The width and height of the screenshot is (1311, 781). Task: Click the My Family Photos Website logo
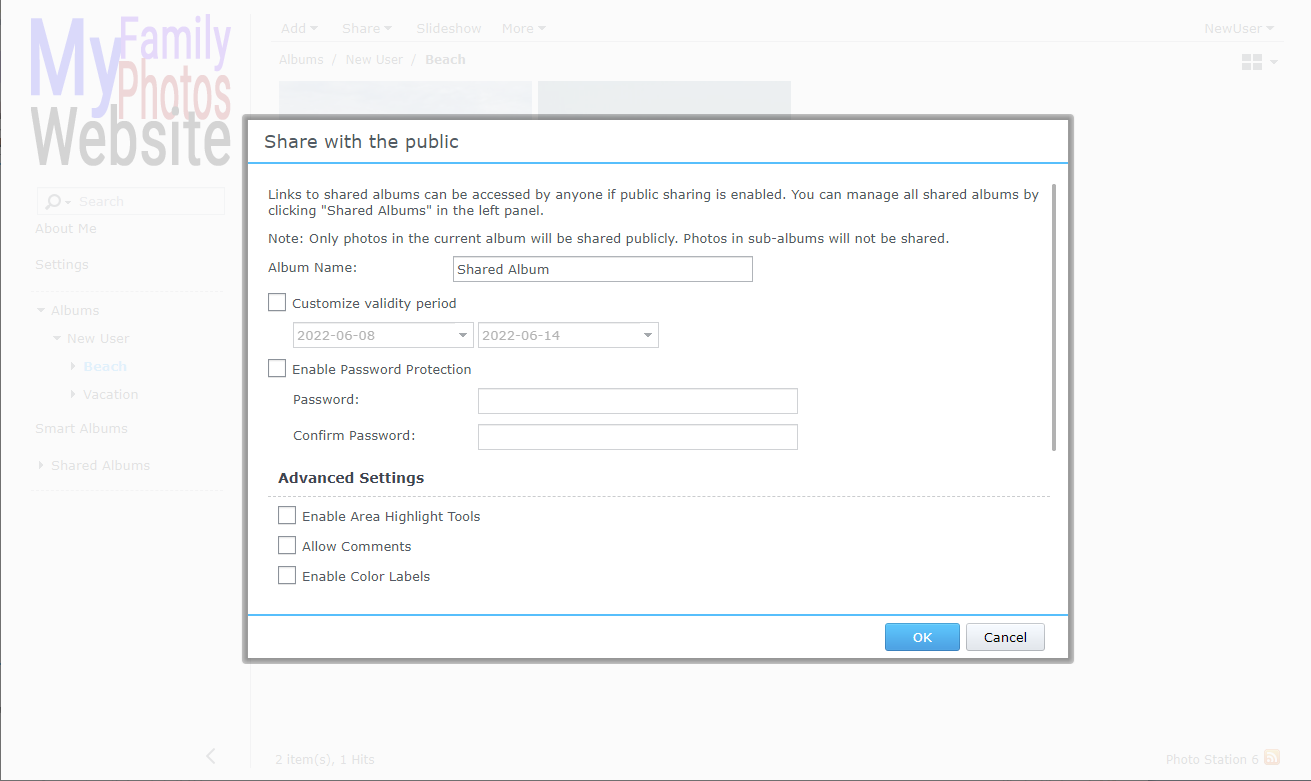(130, 92)
